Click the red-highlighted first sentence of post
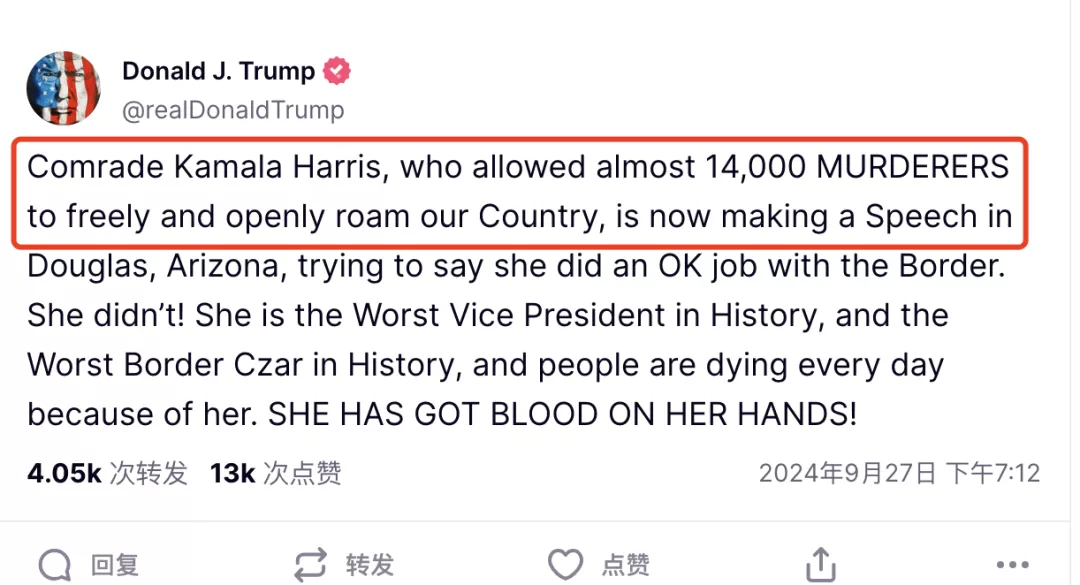The width and height of the screenshot is (1080, 585). click(520, 192)
